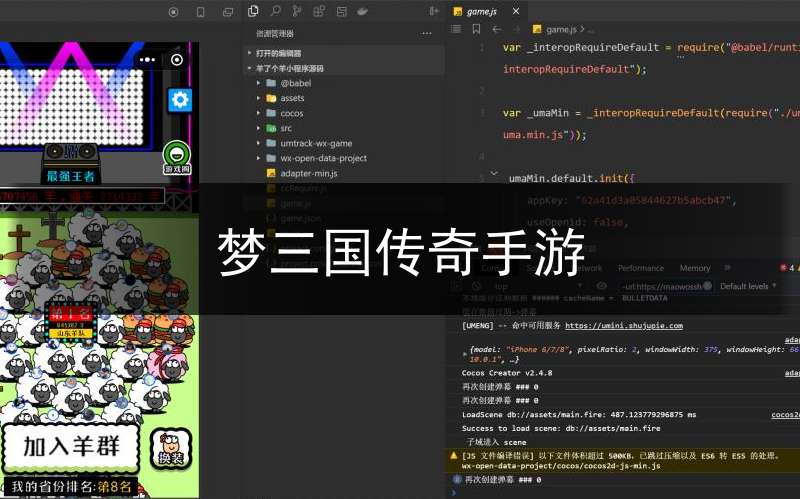
Task: Click the bookmark icon in editor breadcrumb bar
Action: pos(476,29)
